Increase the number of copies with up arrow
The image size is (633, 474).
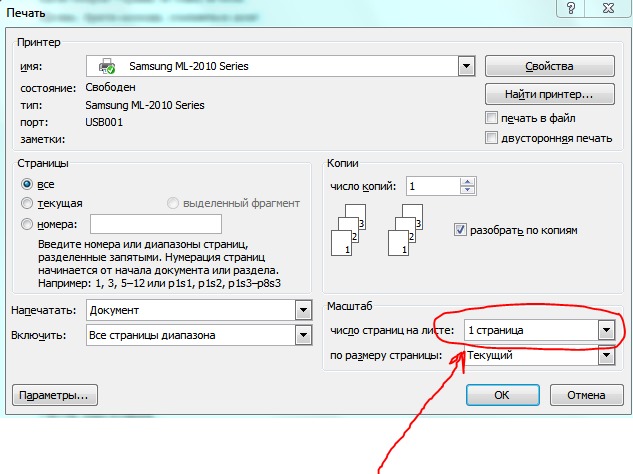tap(464, 182)
